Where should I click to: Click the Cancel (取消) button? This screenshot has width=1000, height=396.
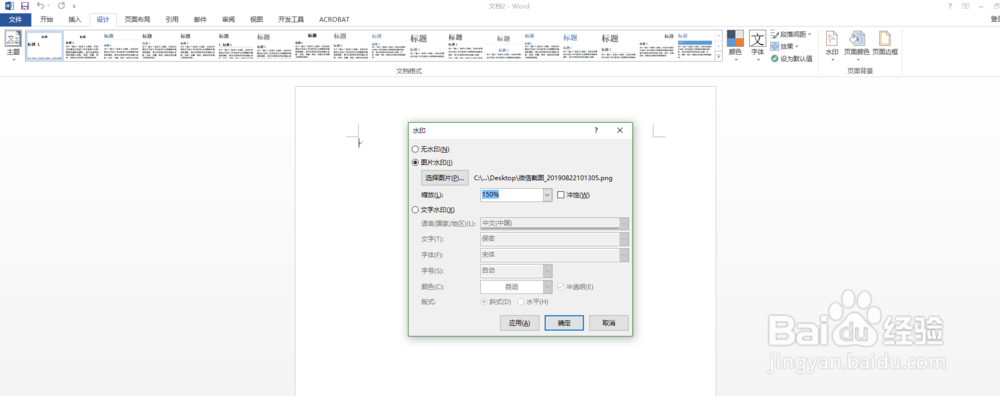pyautogui.click(x=609, y=323)
